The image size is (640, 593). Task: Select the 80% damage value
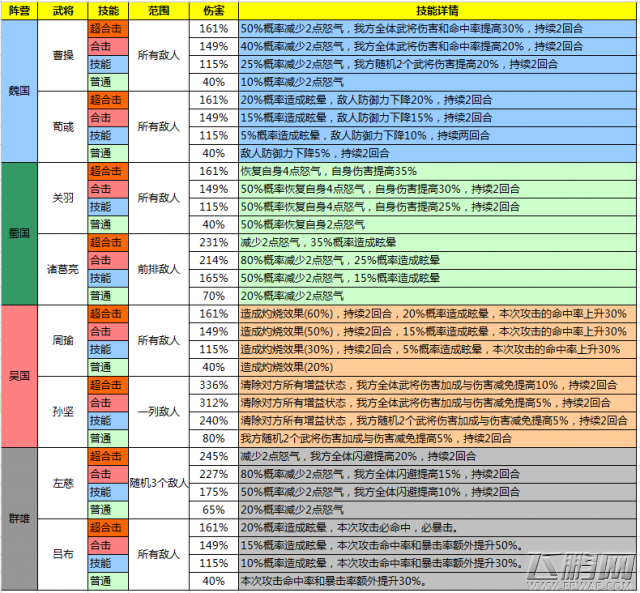(x=214, y=438)
